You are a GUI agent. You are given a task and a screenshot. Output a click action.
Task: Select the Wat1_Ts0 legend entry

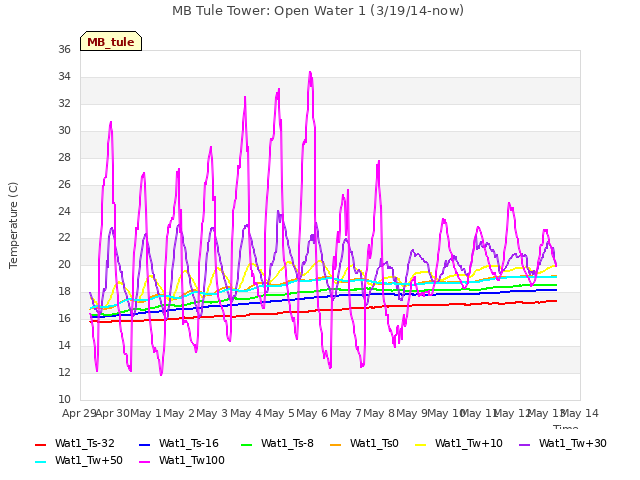click(364, 444)
